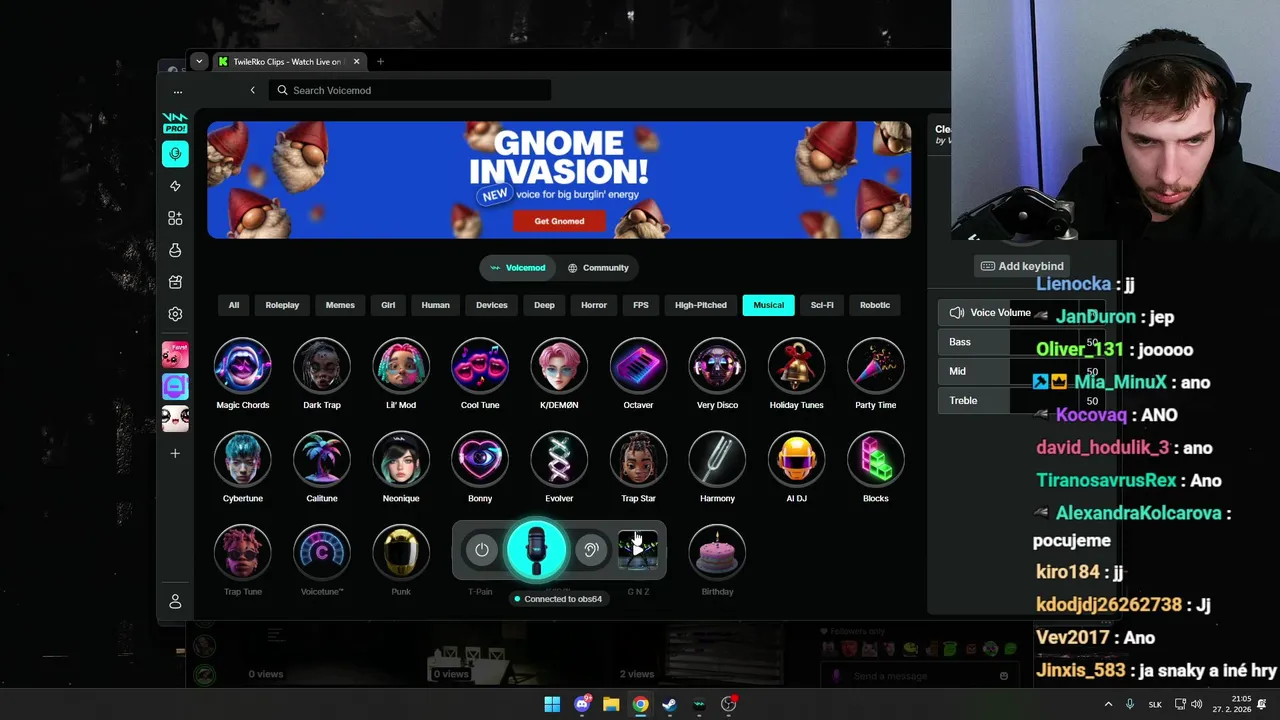Filter voices by Deep category
The width and height of the screenshot is (1280, 720).
coord(544,305)
